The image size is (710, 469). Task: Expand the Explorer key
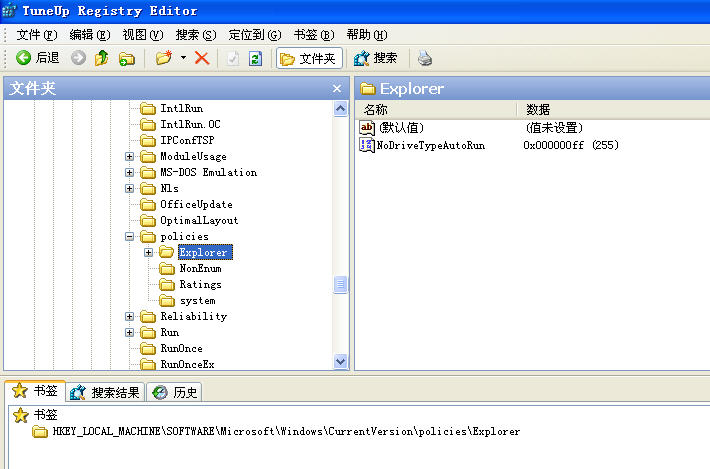(149, 253)
